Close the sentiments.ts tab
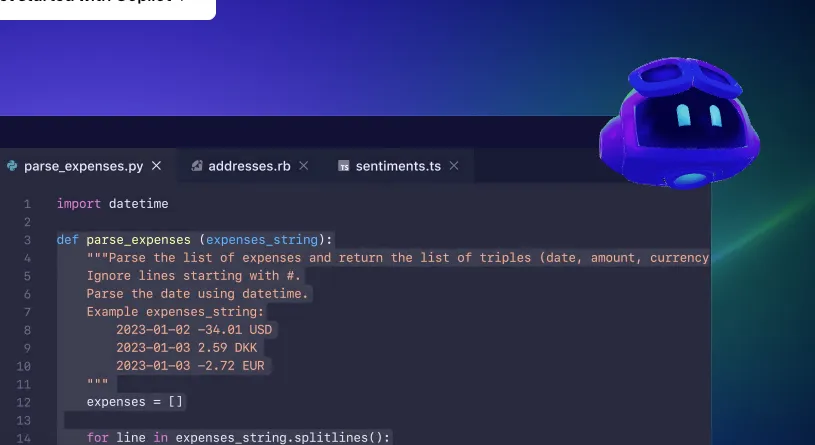Image resolution: width=815 pixels, height=445 pixels. click(454, 166)
